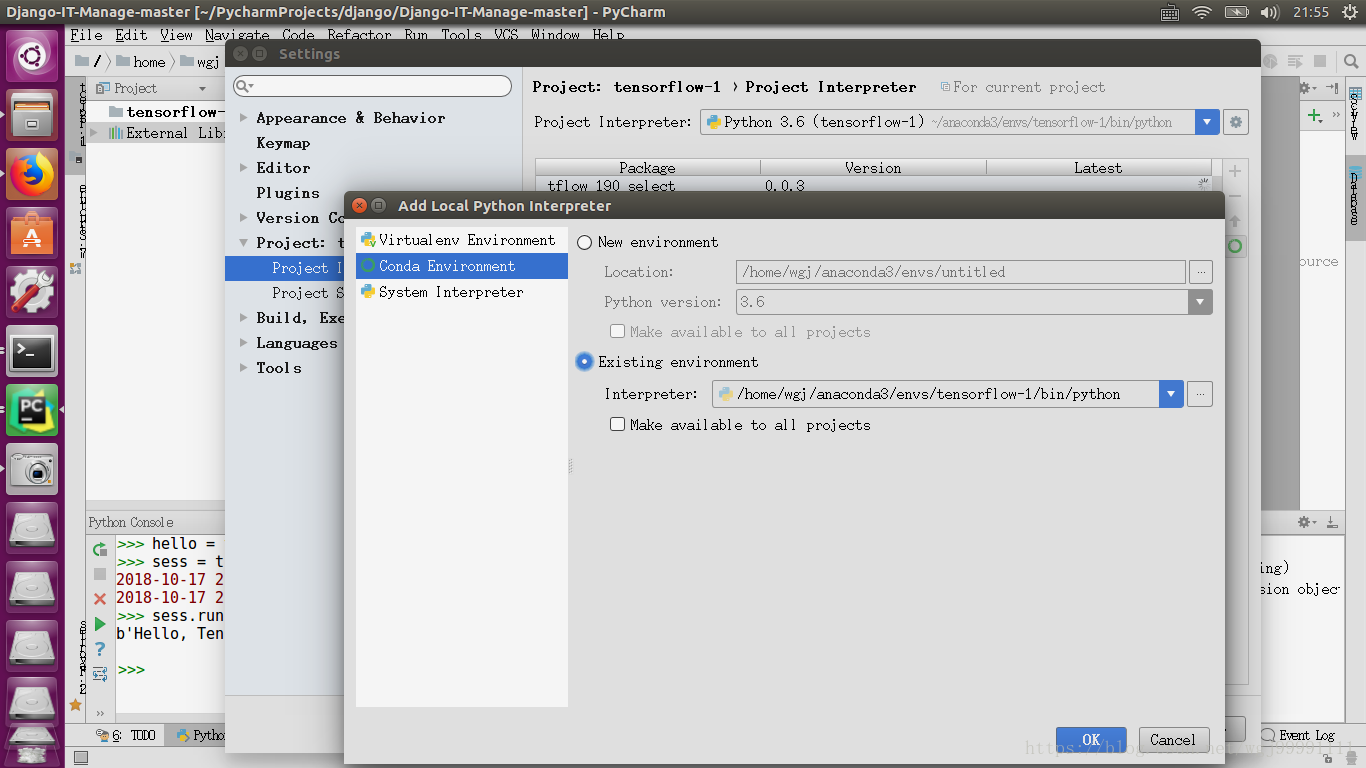The width and height of the screenshot is (1366, 768).
Task: Expand the Editor settings node
Action: point(243,168)
